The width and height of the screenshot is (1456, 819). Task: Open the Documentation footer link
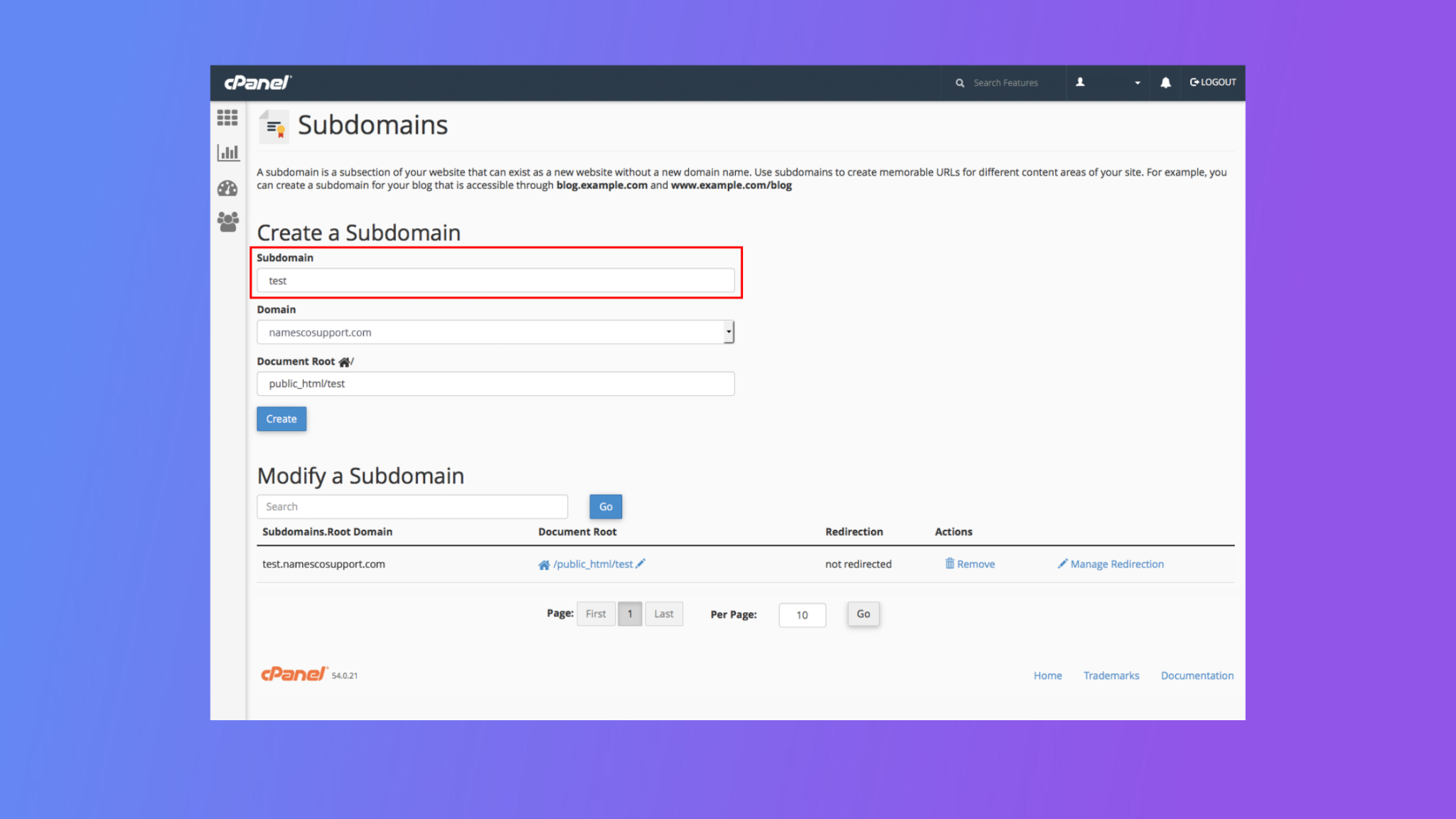tap(1197, 675)
